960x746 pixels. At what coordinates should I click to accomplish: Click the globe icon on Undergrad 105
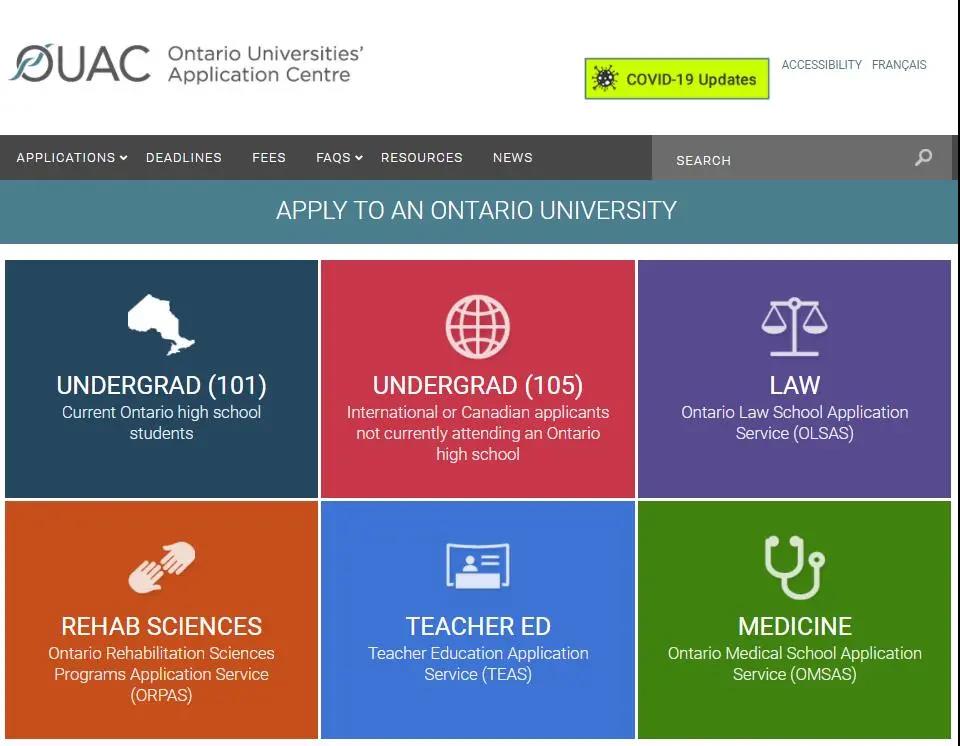point(478,326)
